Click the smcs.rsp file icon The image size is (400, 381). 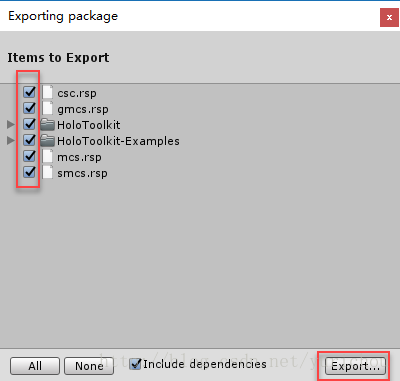[x=48, y=172]
